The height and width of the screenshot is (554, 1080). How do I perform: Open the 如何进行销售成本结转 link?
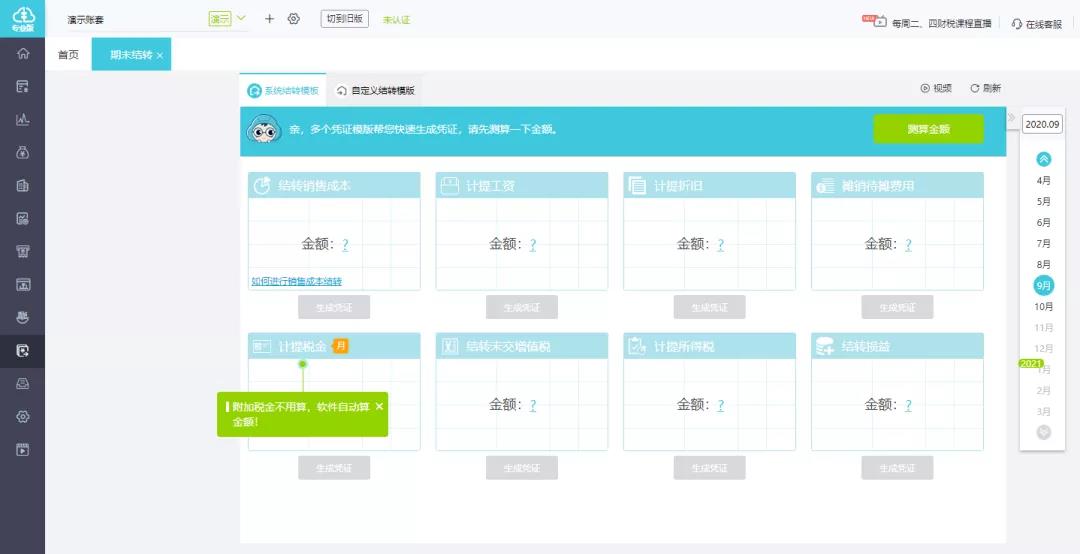pyautogui.click(x=296, y=282)
